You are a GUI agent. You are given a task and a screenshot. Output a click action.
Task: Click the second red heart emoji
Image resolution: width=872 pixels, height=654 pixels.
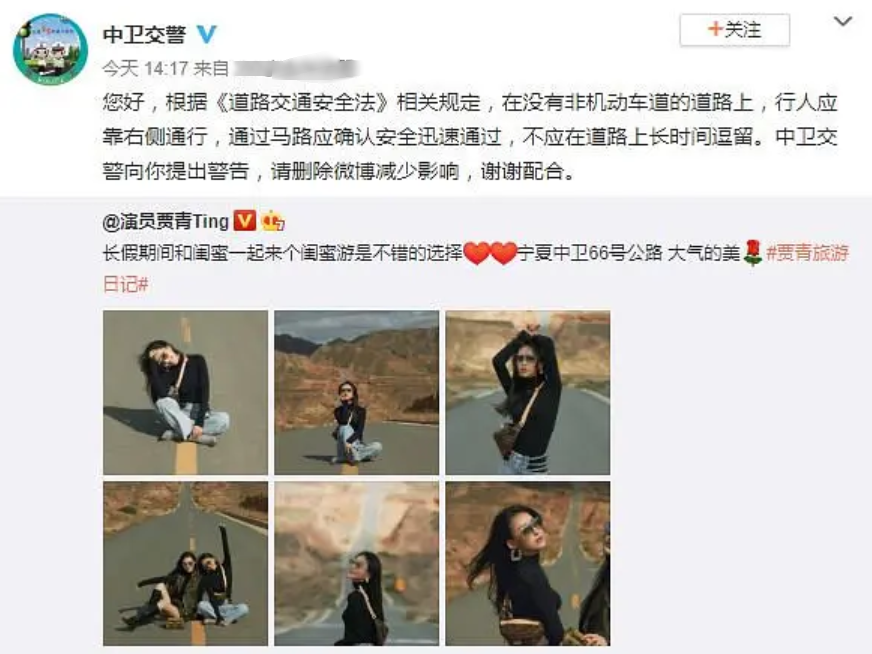tap(504, 254)
